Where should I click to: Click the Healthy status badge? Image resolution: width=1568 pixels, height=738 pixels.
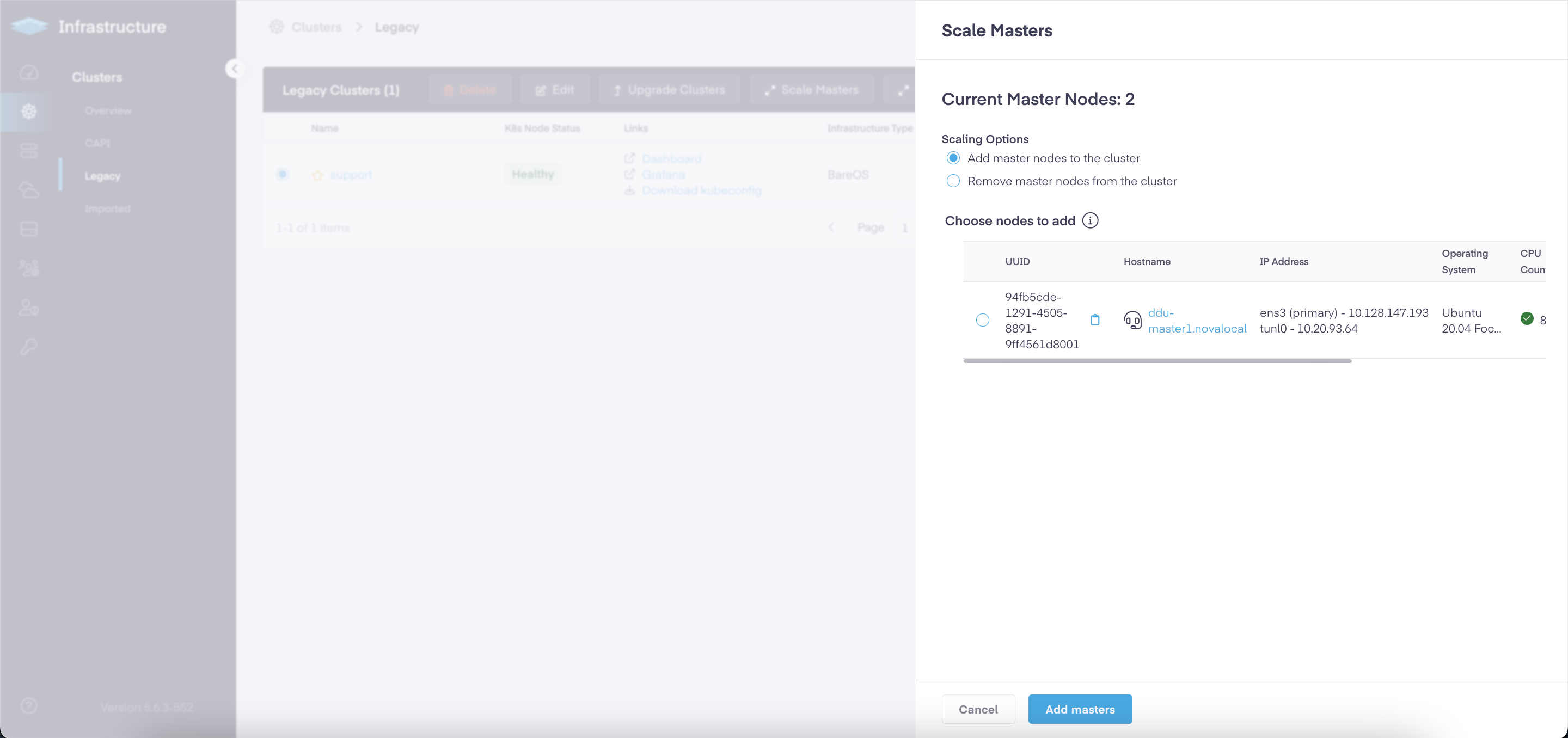pos(532,175)
